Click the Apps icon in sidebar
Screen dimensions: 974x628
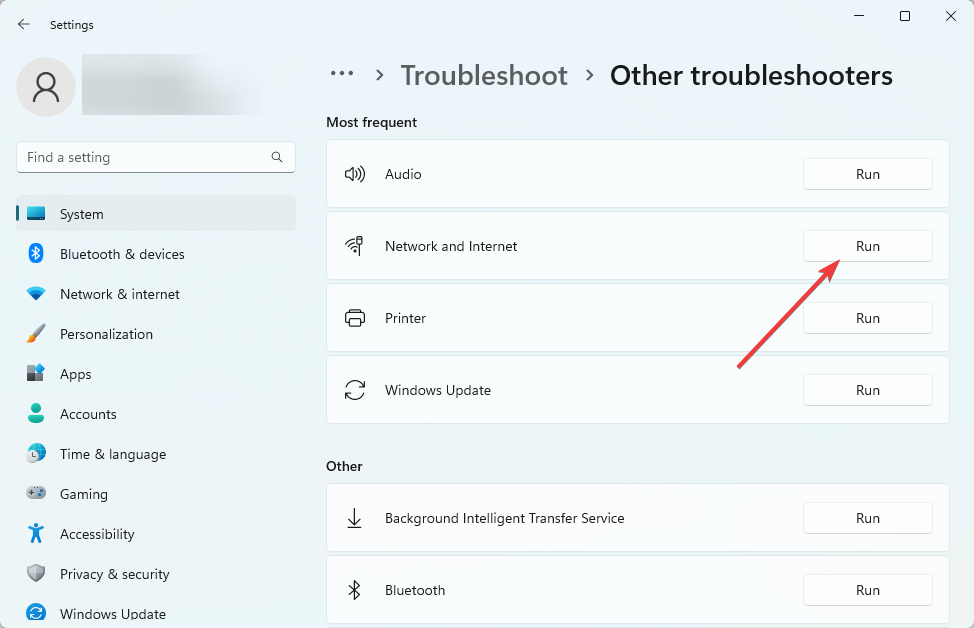point(36,373)
